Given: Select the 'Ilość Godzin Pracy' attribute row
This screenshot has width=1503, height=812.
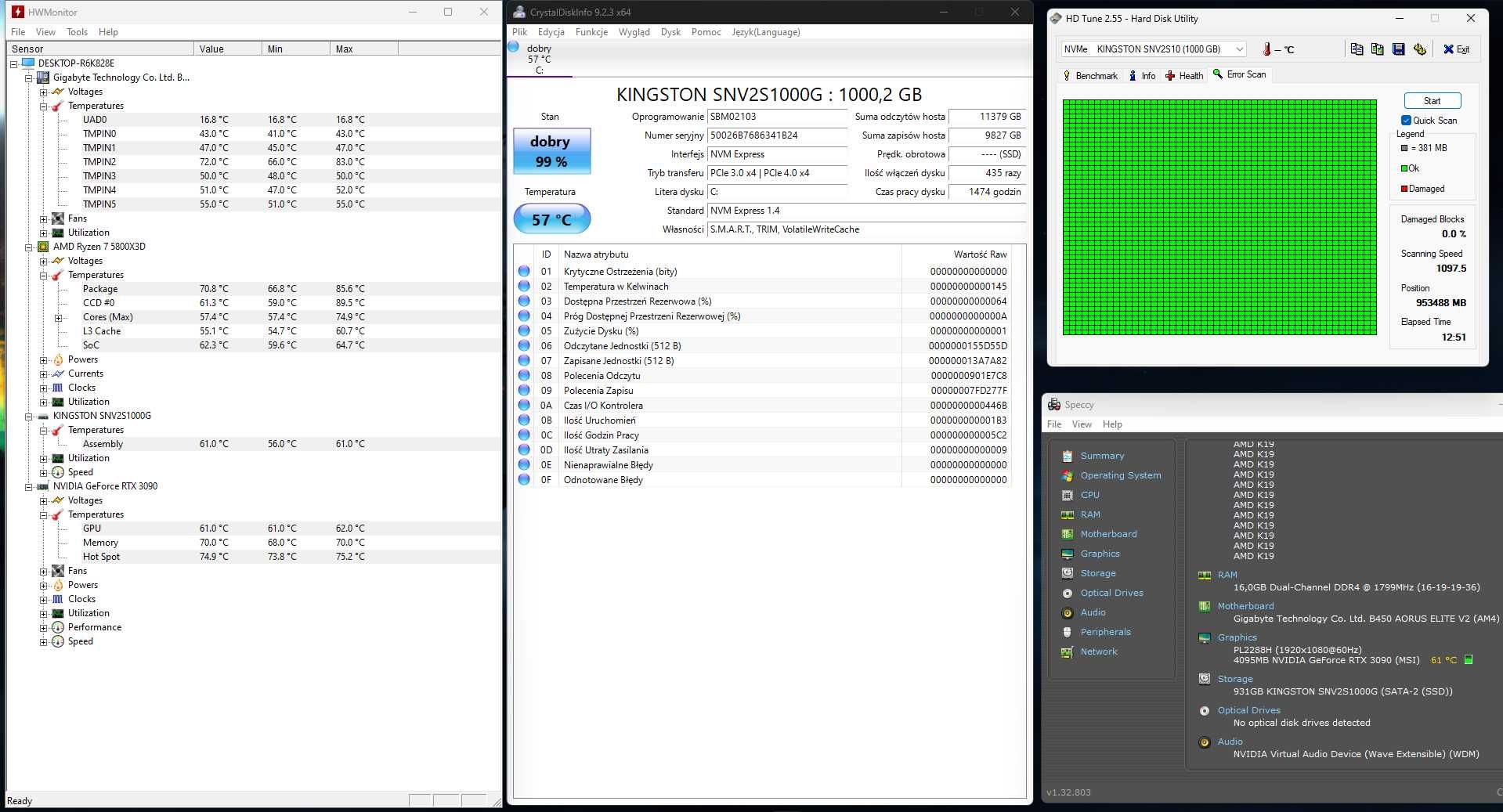Looking at the screenshot, I should tap(764, 435).
